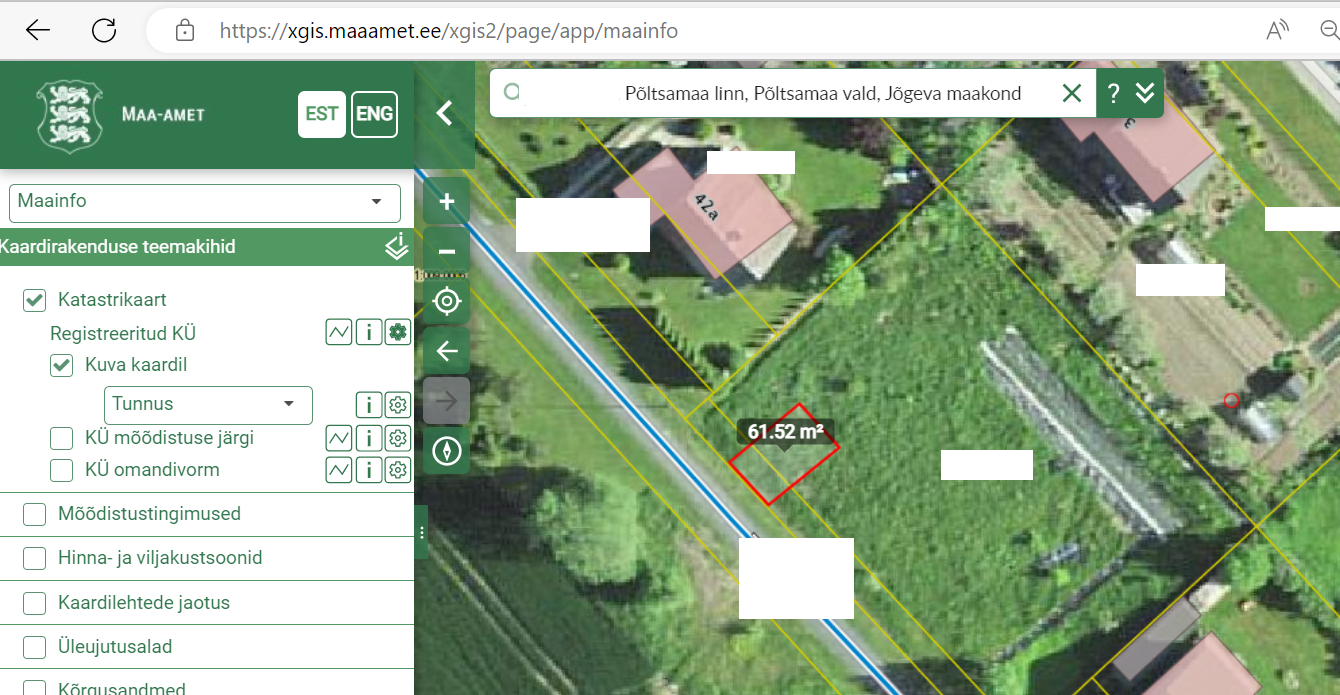The width and height of the screenshot is (1340, 695).
Task: Collapse the left sidebar panel arrow
Action: tap(445, 113)
